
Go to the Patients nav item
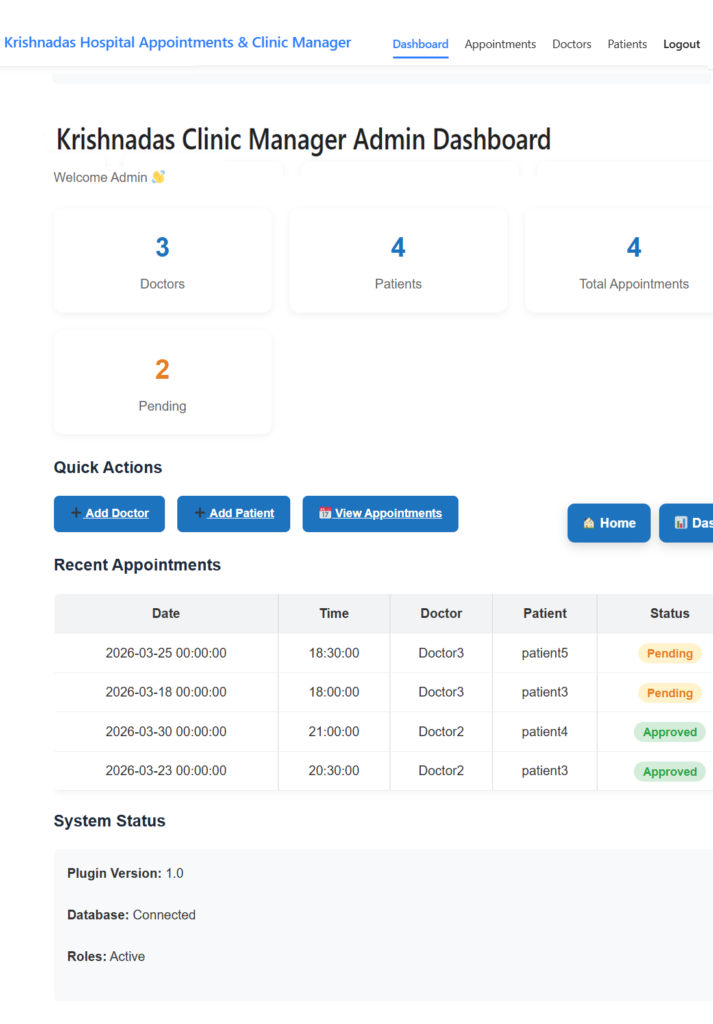click(627, 44)
